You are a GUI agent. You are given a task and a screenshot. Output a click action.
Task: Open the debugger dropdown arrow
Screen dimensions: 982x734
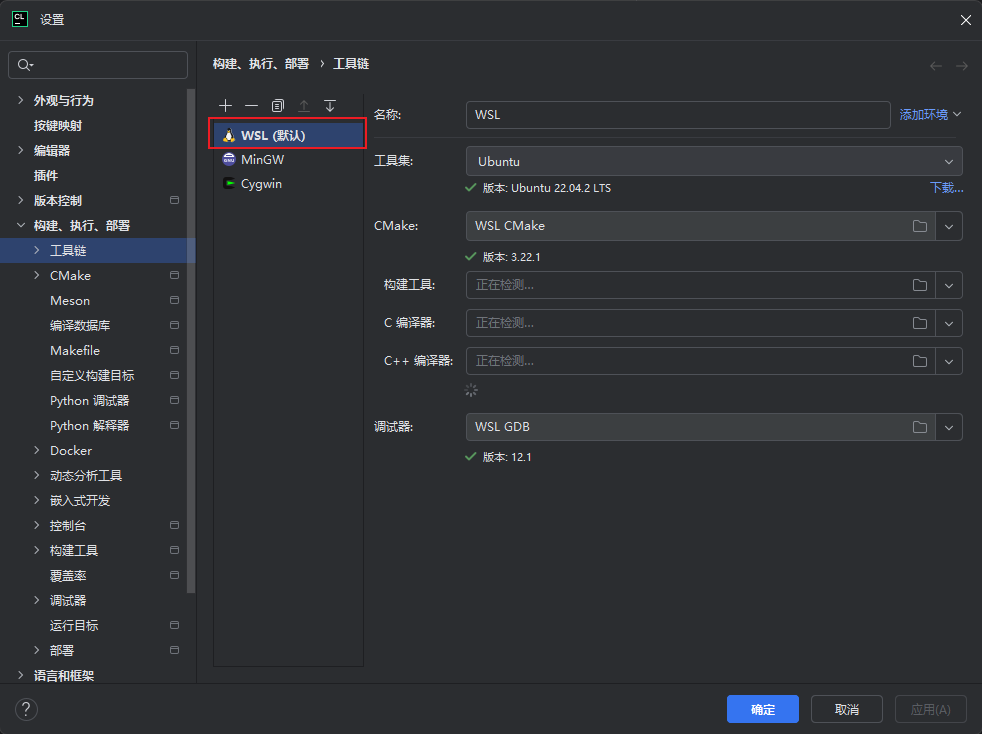tap(949, 427)
